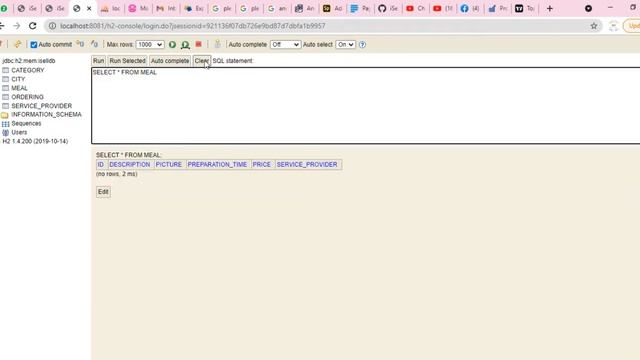Reload the page with browser refresh icon
The width and height of the screenshot is (640, 360).
(33, 26)
